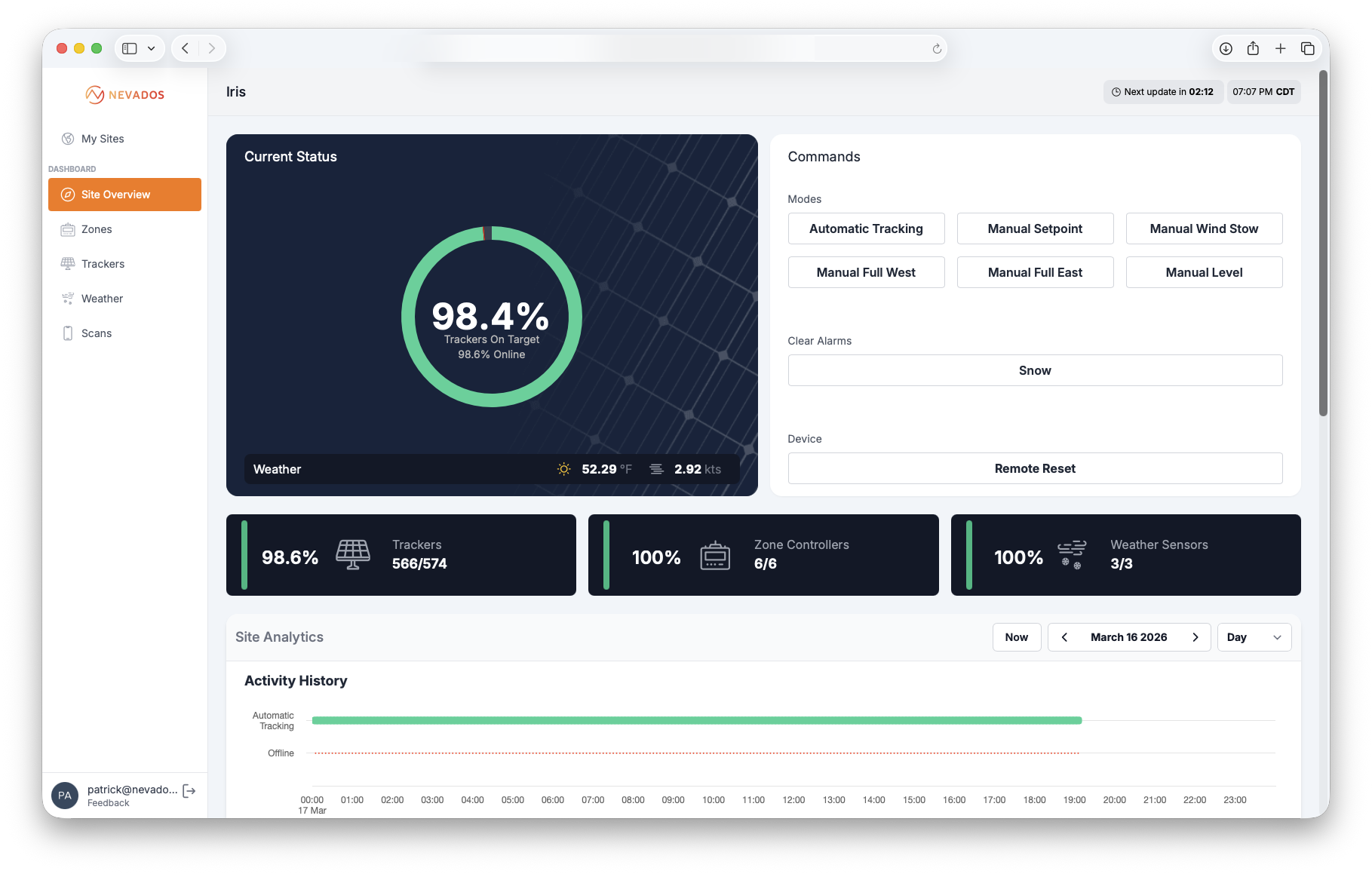Screen dimensions: 1372x874
Task: Click the Weather Sensors snowflake icon
Action: pos(1072,555)
